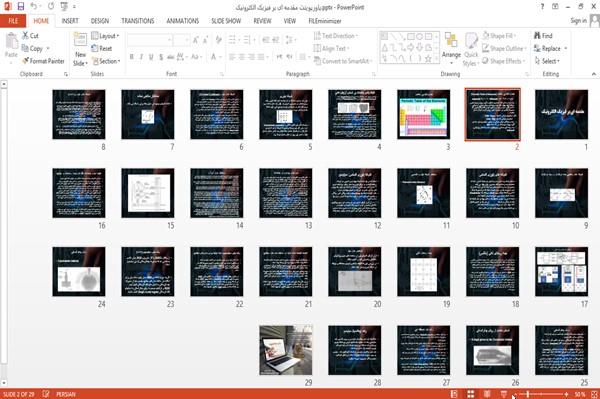Toggle Bold formatting
Image resolution: width=600 pixels, height=399 pixels.
132,57
